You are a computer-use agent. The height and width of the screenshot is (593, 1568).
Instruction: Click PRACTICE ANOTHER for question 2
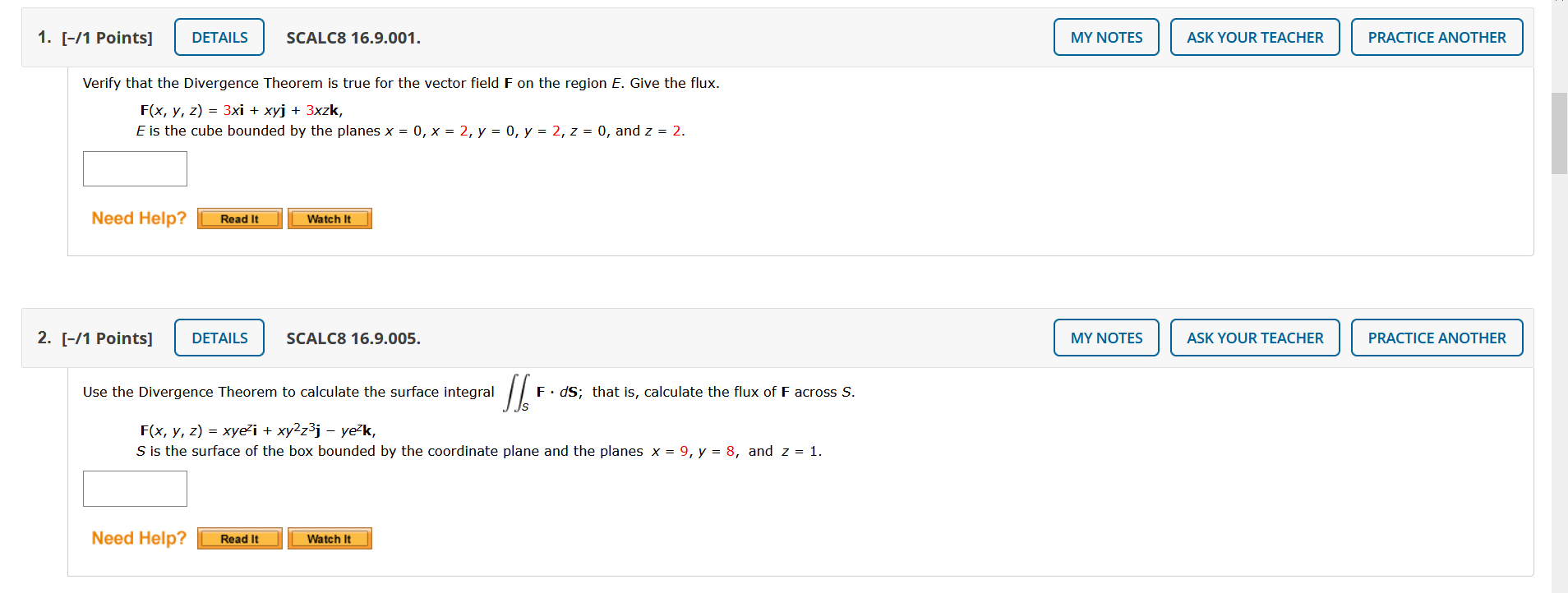(1437, 338)
